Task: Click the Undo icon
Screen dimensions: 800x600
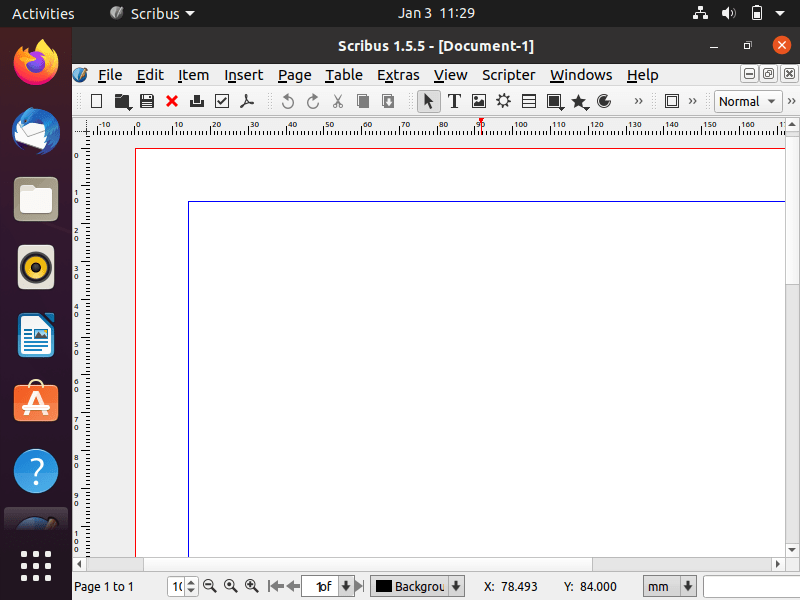Action: 288,101
